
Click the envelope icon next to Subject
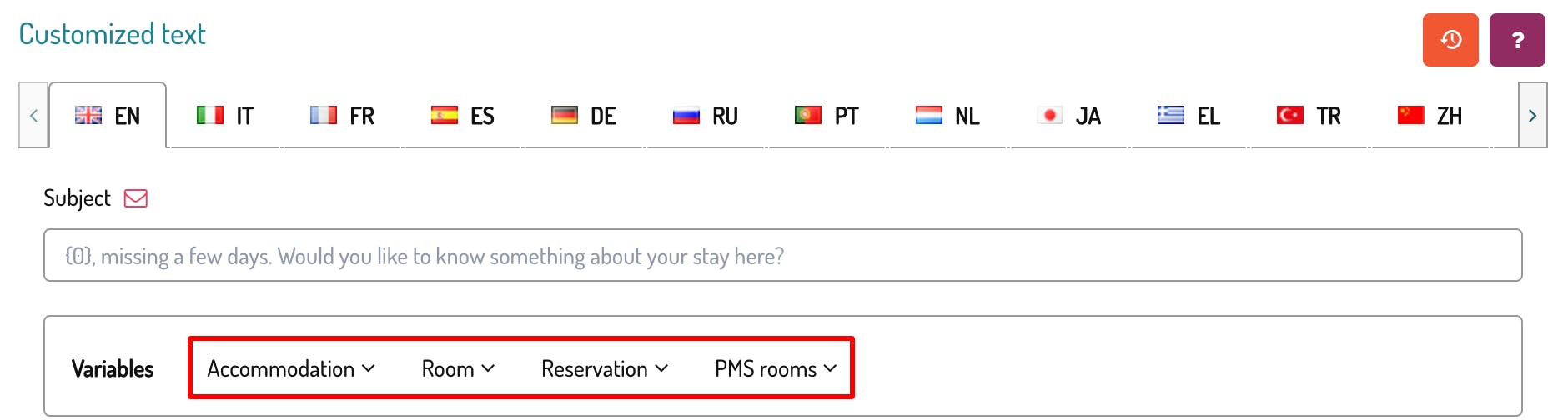[136, 198]
